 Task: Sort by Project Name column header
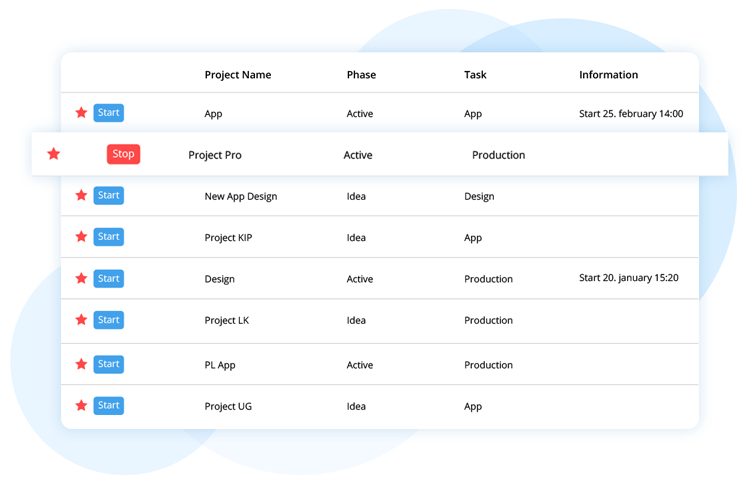point(238,75)
